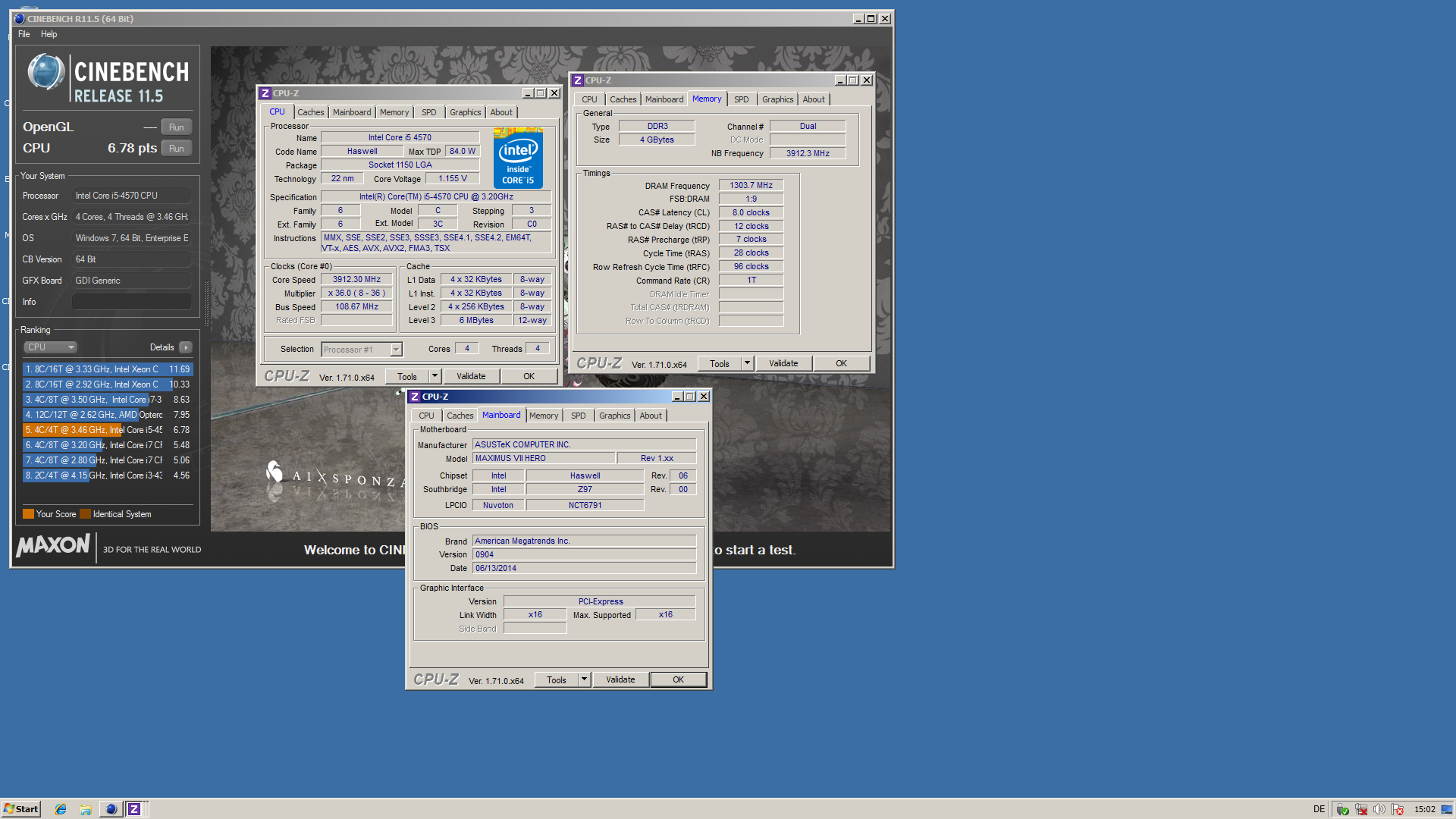Screen dimensions: 1456x819
Task: Minimize the CPU-Z CPU window
Action: pyautogui.click(x=527, y=93)
